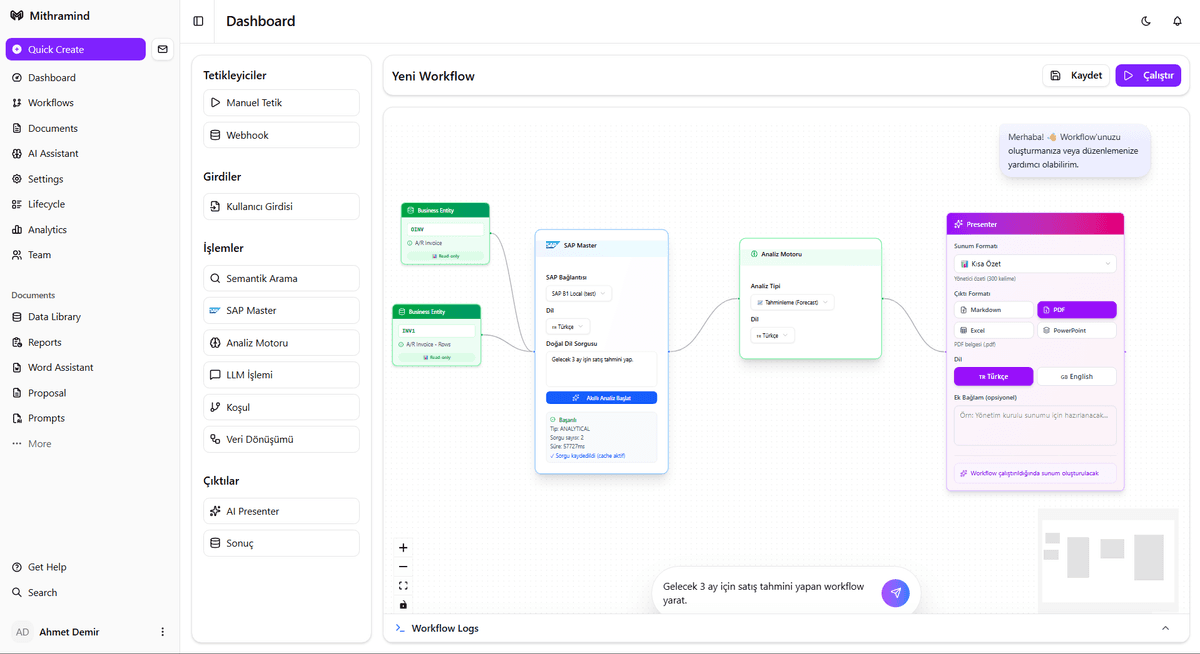This screenshot has height=654, width=1200.
Task: Add a Semantik Arama node to workflow
Action: click(281, 278)
